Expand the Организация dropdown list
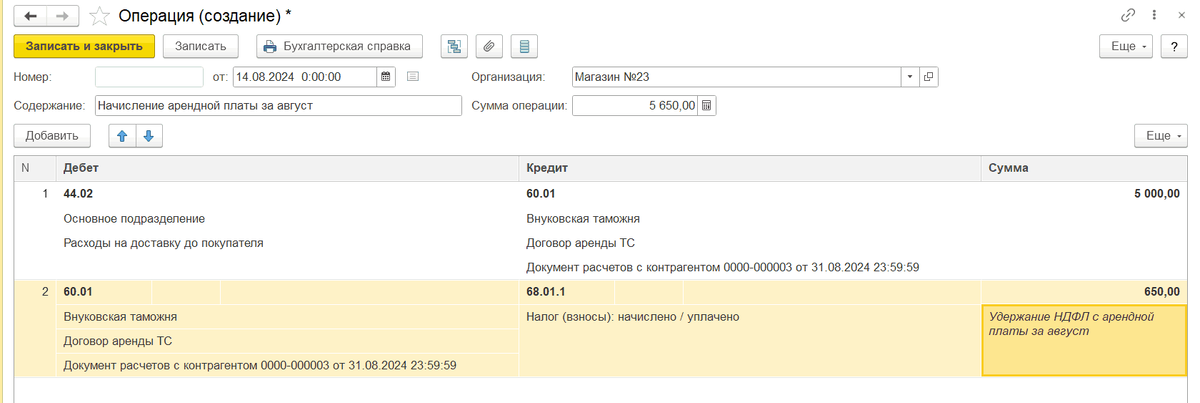 [x=909, y=77]
